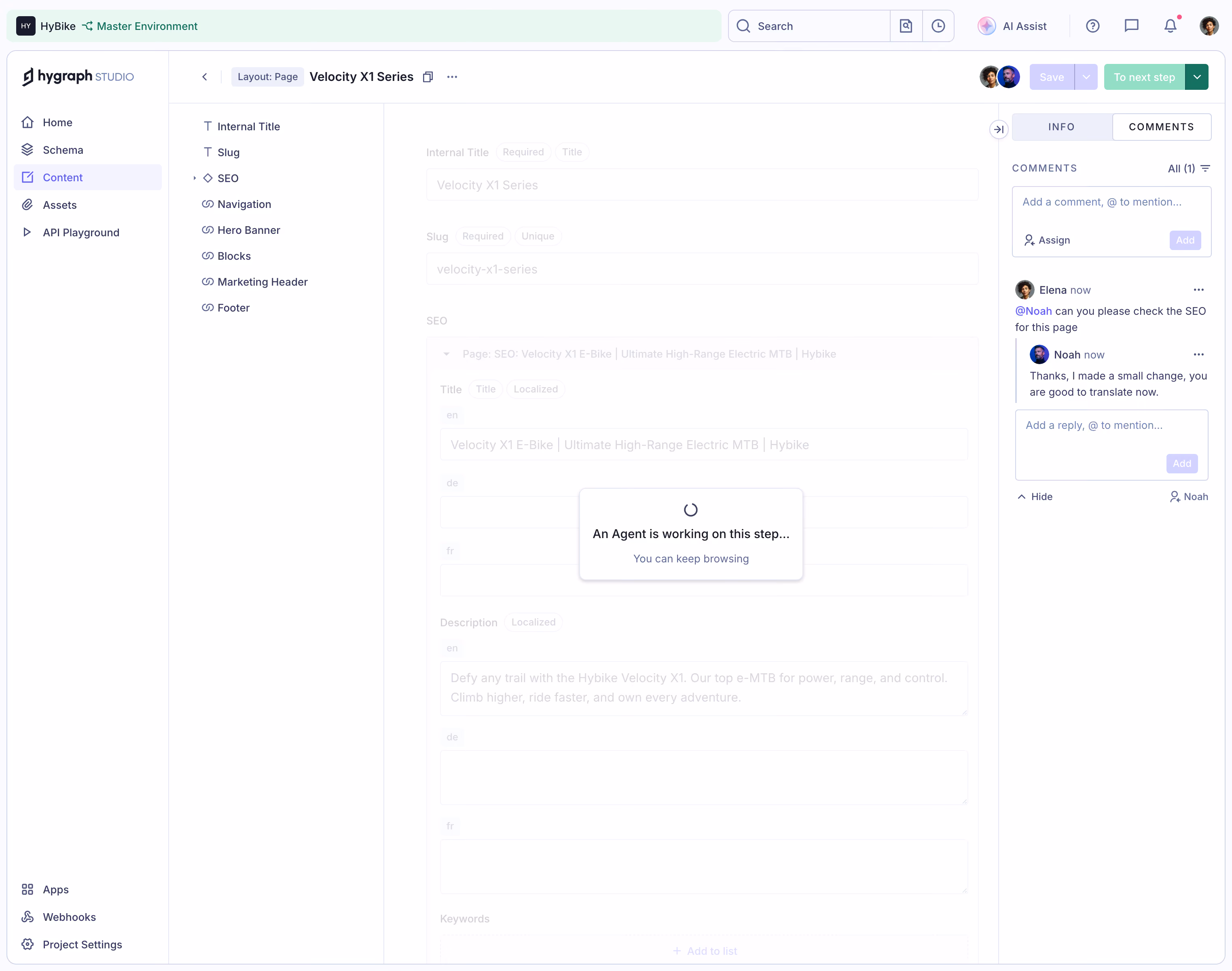The image size is (1232, 971).
Task: Open Noah's reply options menu
Action: [1198, 355]
